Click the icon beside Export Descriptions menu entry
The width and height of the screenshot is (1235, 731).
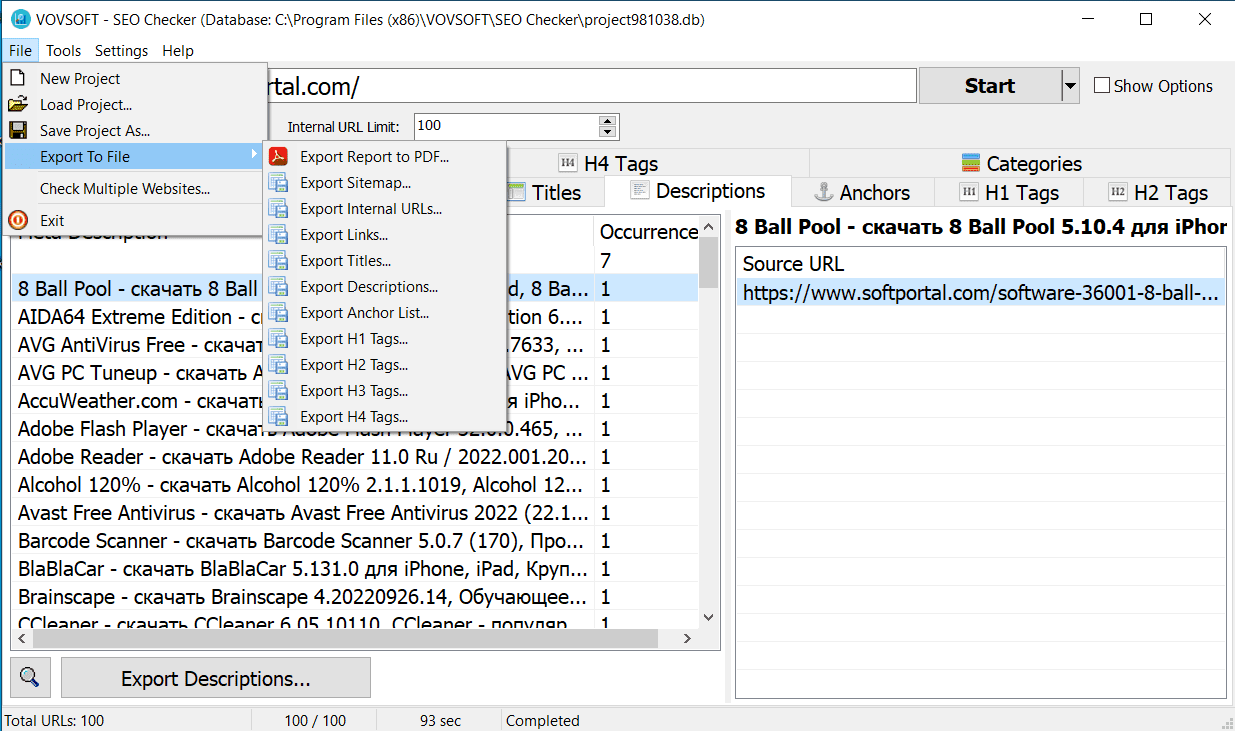[279, 286]
